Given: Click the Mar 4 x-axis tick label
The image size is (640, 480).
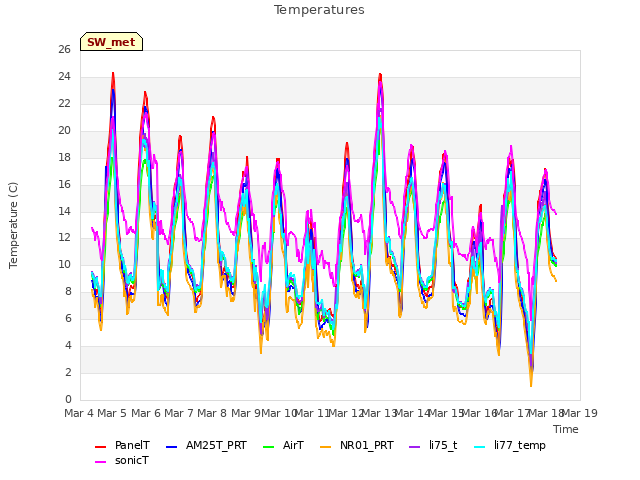Looking at the screenshot, I should (79, 413).
